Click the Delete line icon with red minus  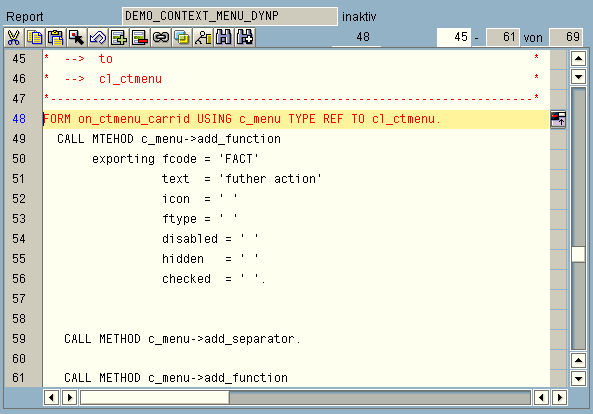[x=140, y=37]
